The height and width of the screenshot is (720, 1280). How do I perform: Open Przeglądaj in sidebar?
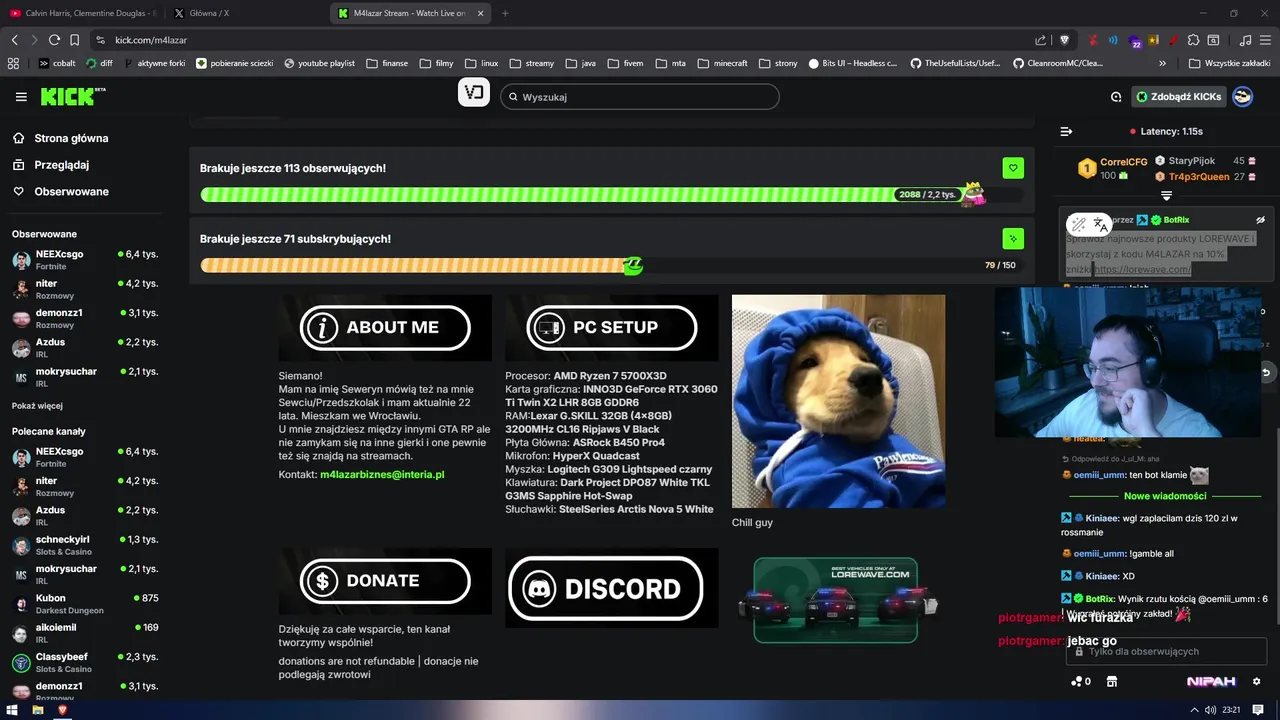coord(52,165)
